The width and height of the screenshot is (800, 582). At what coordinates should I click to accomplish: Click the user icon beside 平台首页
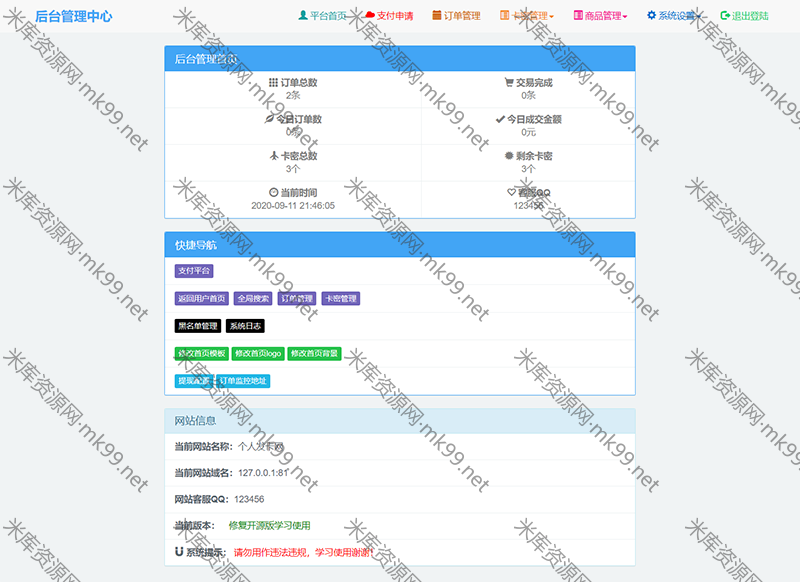point(303,15)
